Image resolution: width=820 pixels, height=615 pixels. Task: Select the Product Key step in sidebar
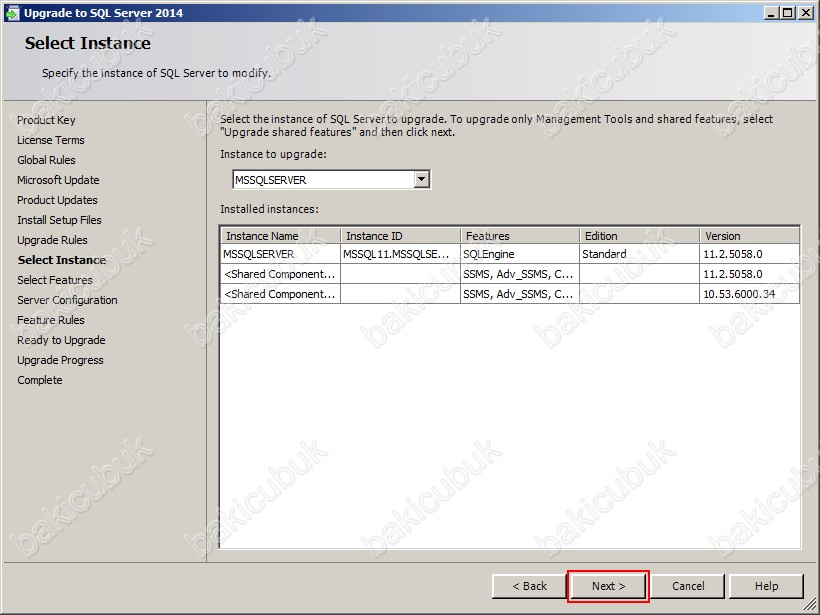46,120
